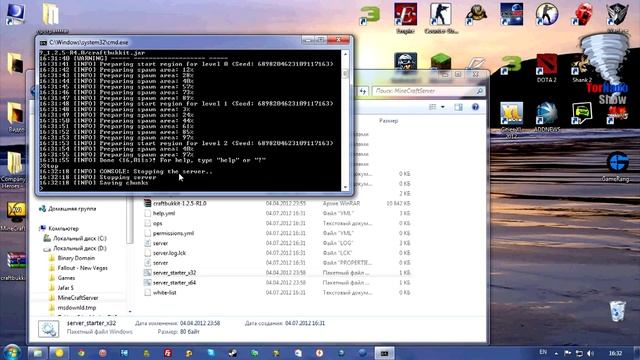Open the view options dropdown arrow in Explorer
This screenshot has height=360, width=640.
pyautogui.click(x=442, y=107)
